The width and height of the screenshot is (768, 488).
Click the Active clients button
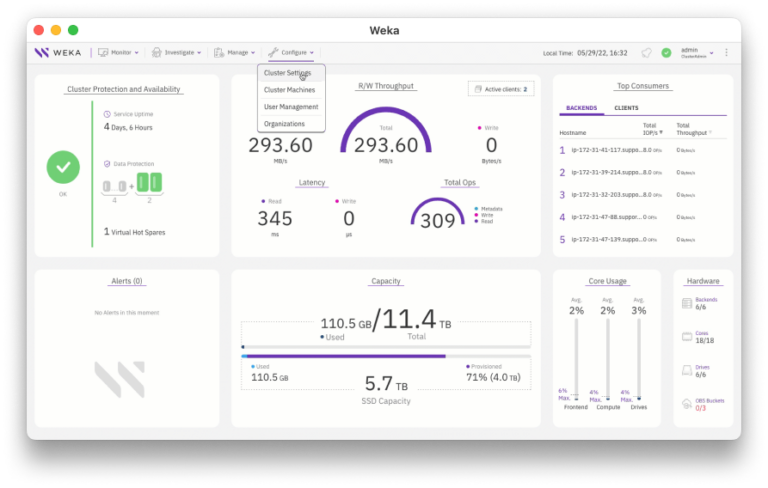[x=501, y=89]
